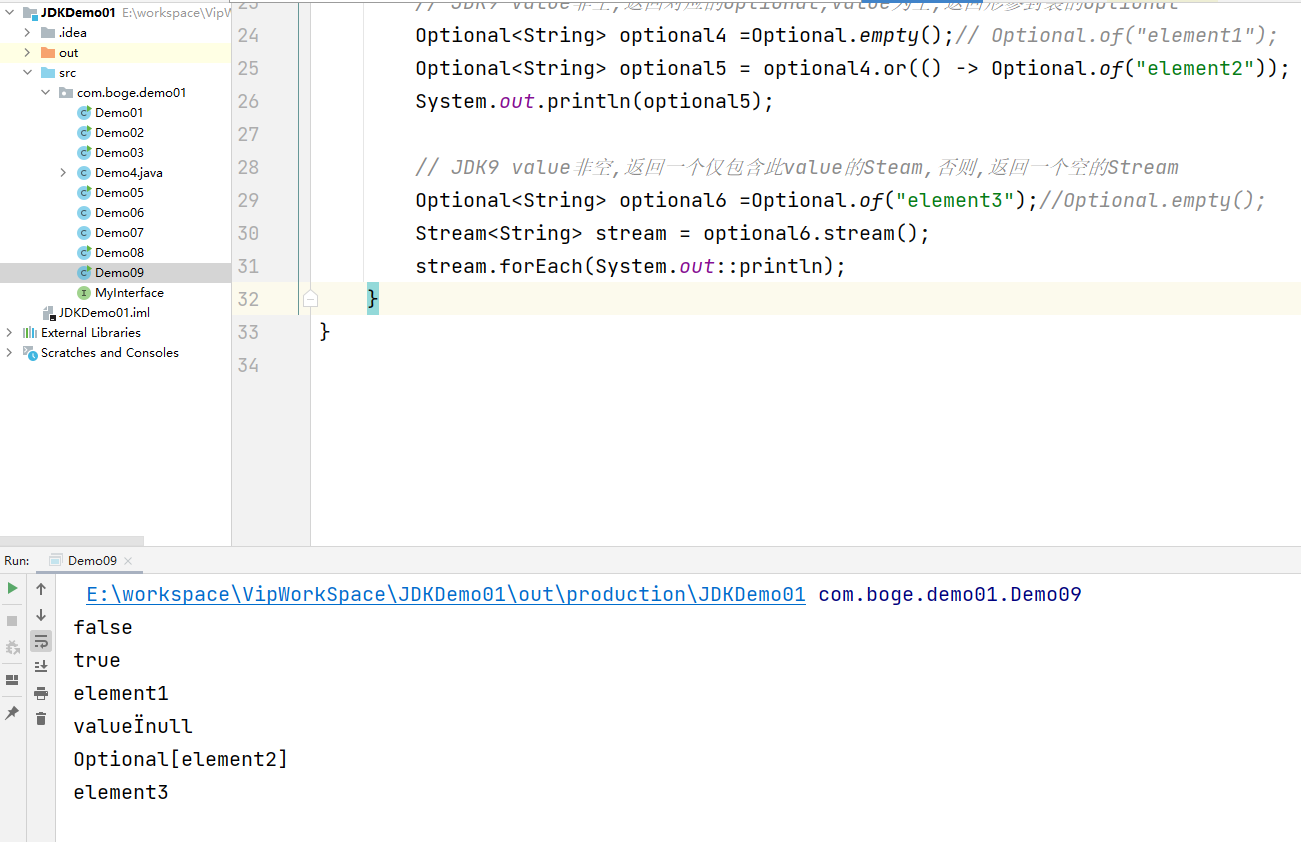This screenshot has width=1301, height=842.
Task: Click optional6.stream() call in code
Action: point(816,233)
